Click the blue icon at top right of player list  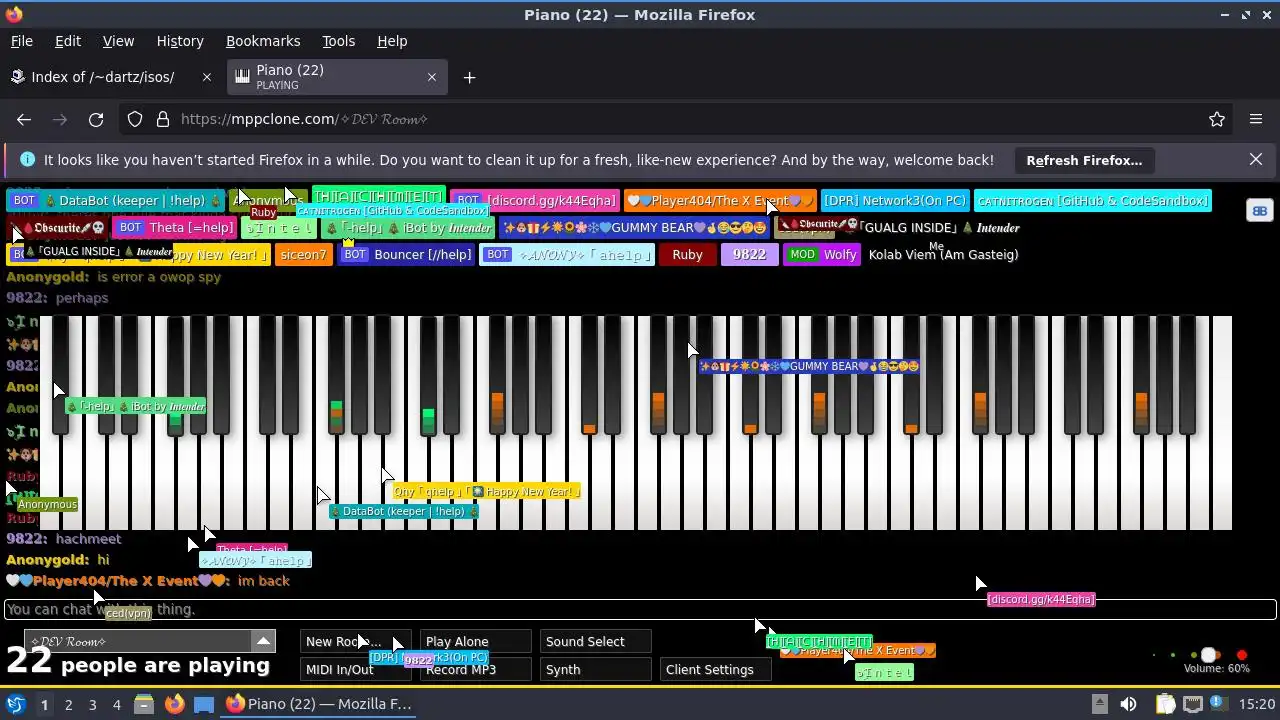click(1260, 211)
